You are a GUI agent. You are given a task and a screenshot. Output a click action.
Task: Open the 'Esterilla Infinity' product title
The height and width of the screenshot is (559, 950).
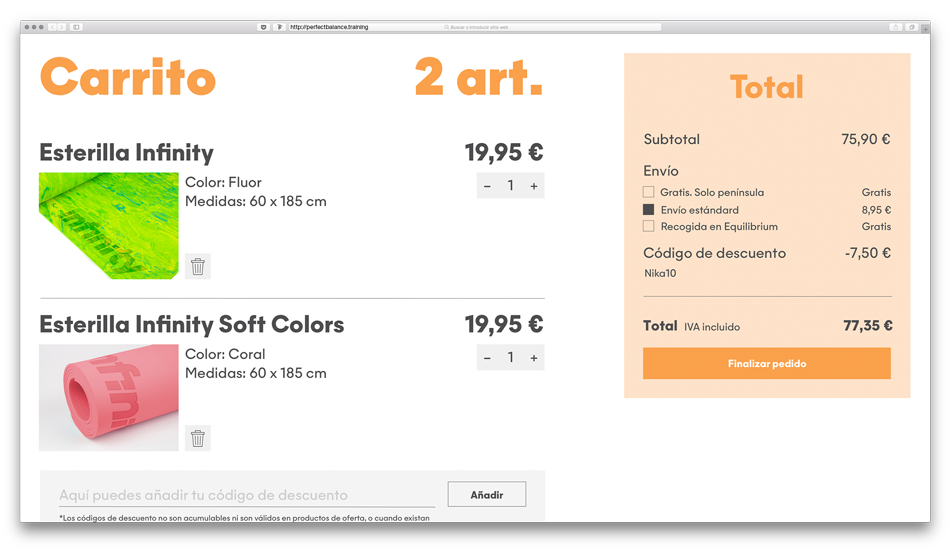(126, 153)
